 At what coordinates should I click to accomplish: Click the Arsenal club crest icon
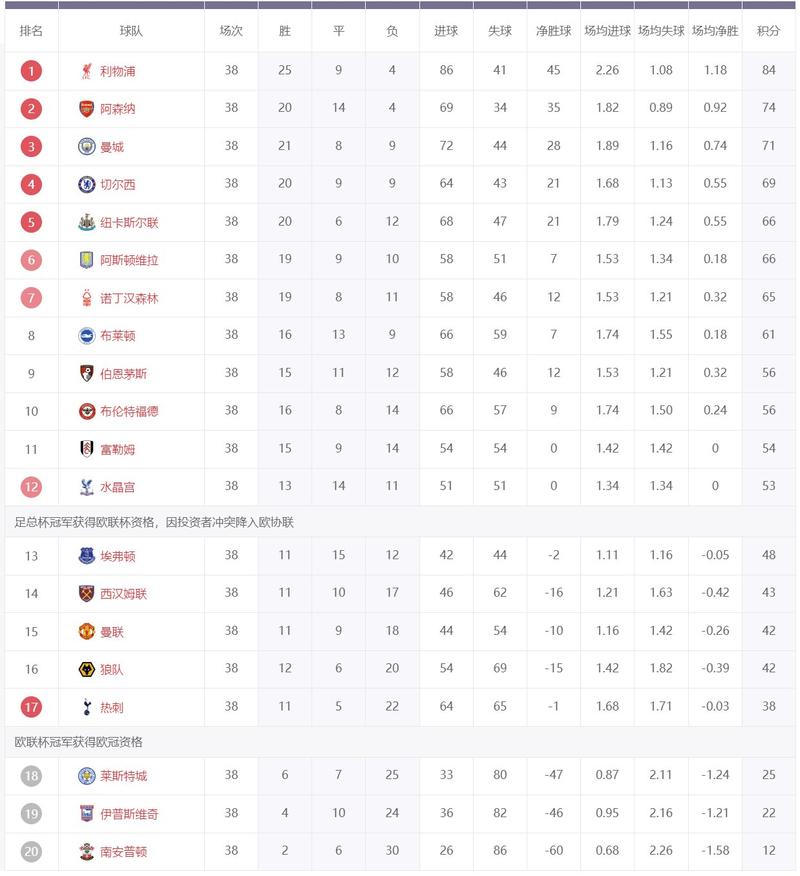click(x=87, y=109)
